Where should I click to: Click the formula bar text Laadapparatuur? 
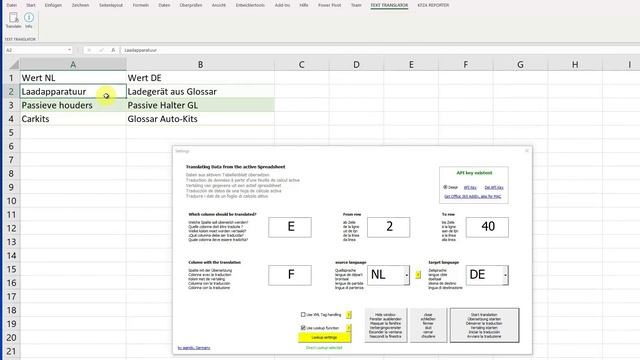tap(140, 50)
